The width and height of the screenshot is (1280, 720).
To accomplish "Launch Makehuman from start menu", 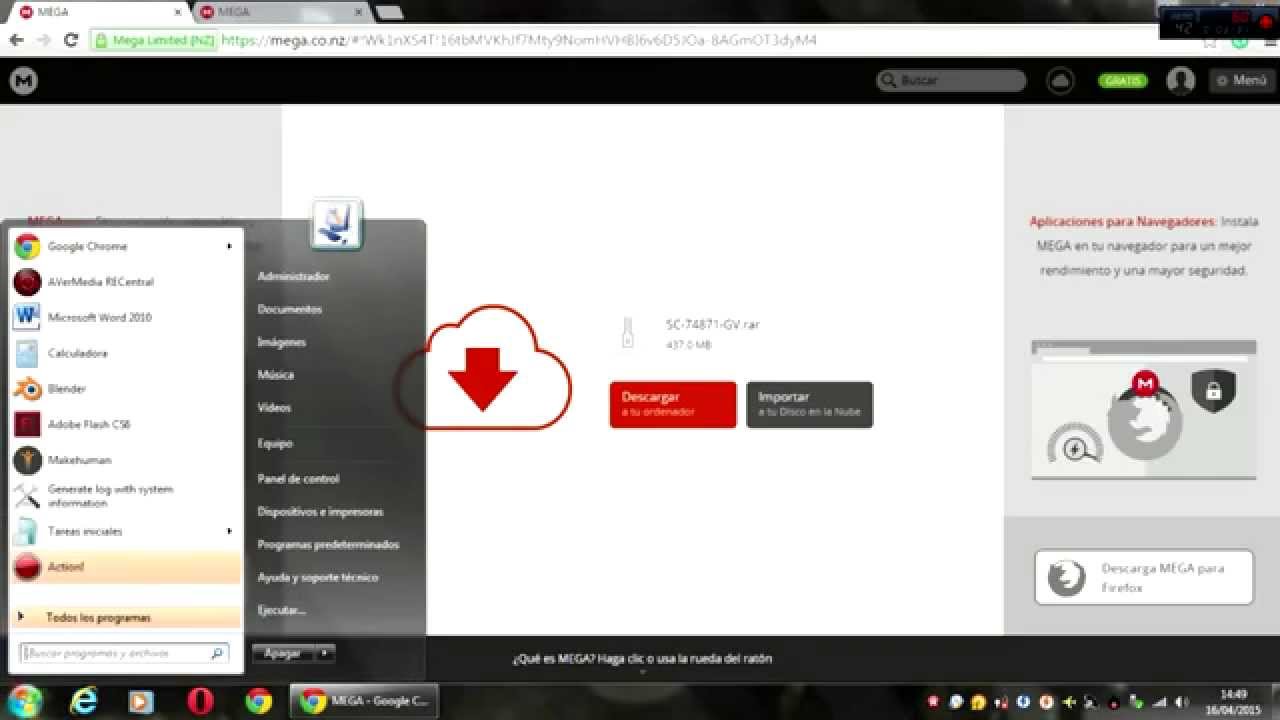I will (x=124, y=460).
